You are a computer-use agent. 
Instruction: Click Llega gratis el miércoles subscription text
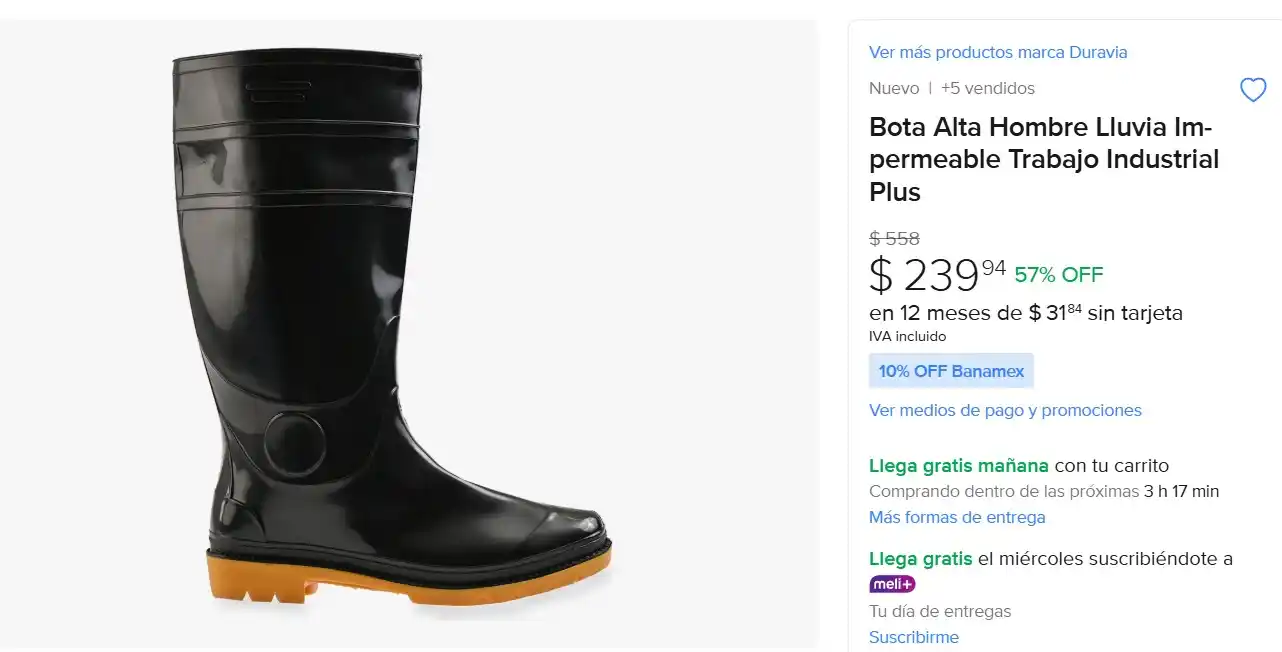coord(1051,559)
